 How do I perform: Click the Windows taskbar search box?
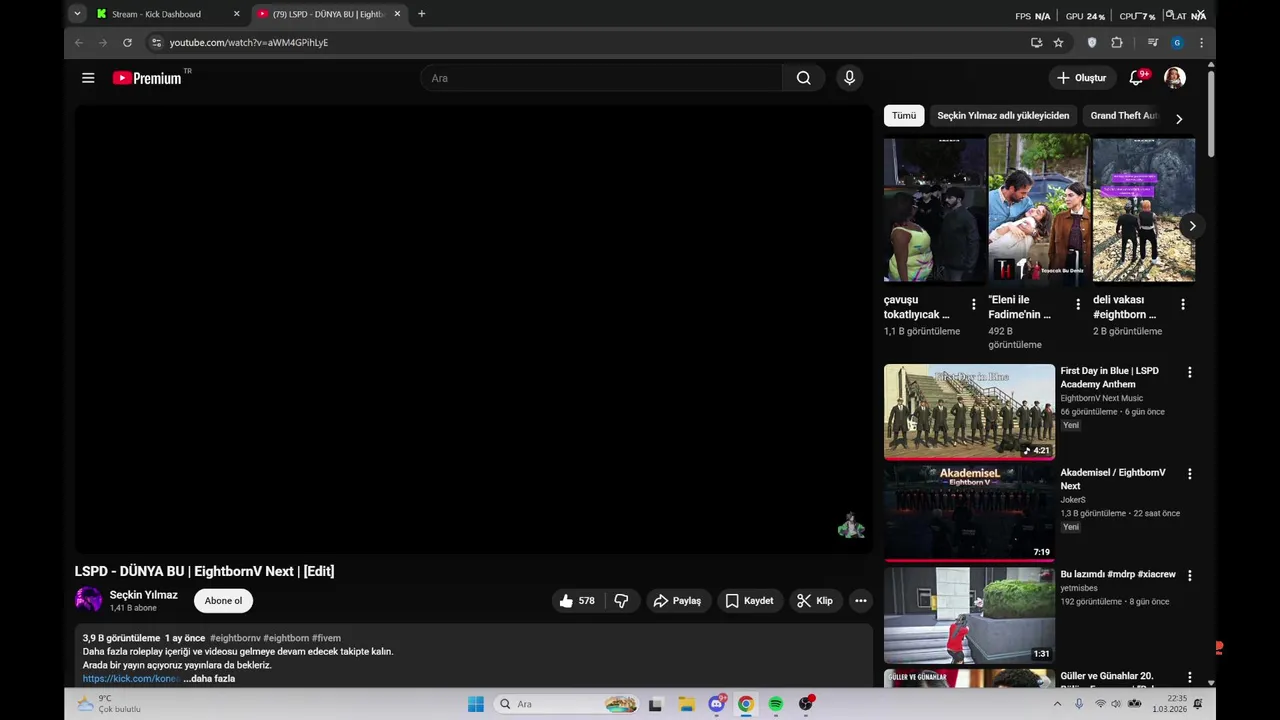[x=567, y=704]
